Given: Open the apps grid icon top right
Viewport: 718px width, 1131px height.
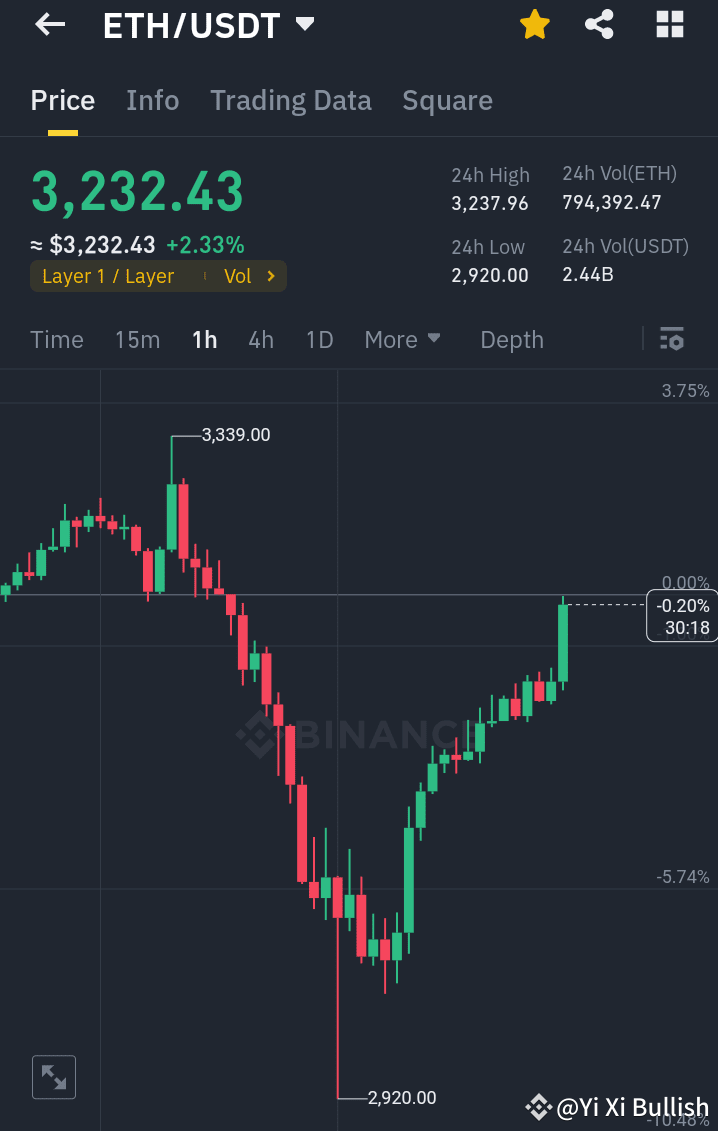Looking at the screenshot, I should pos(668,24).
